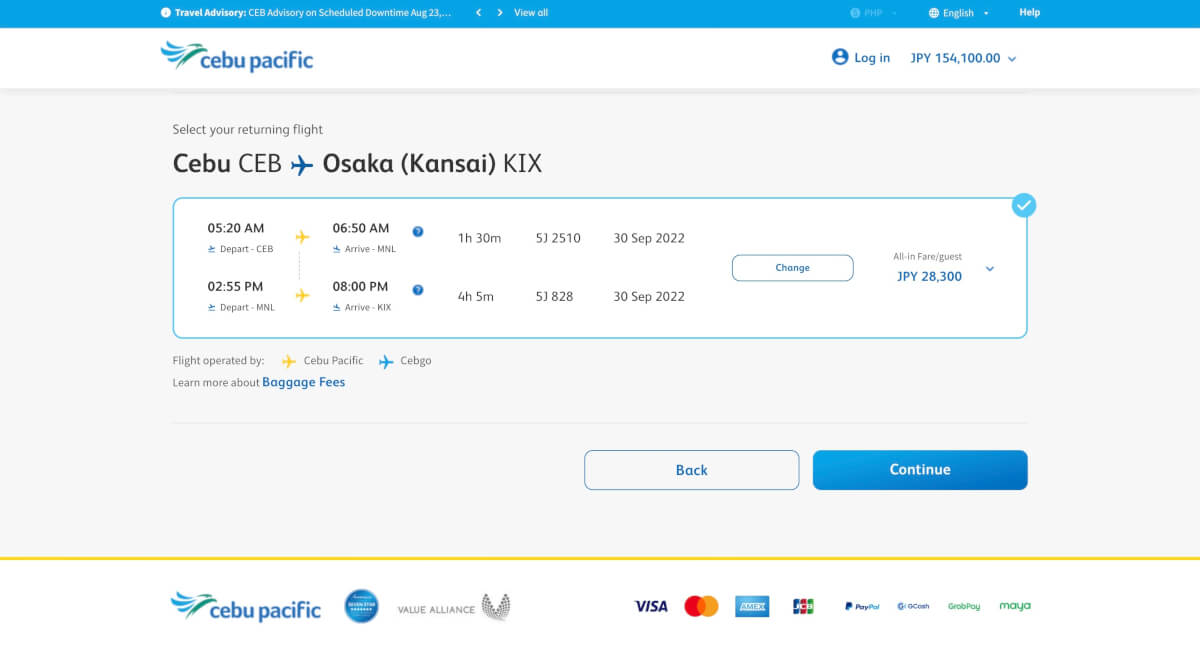This screenshot has height=656, width=1200.
Task: Click View all travel advisories
Action: (x=531, y=13)
